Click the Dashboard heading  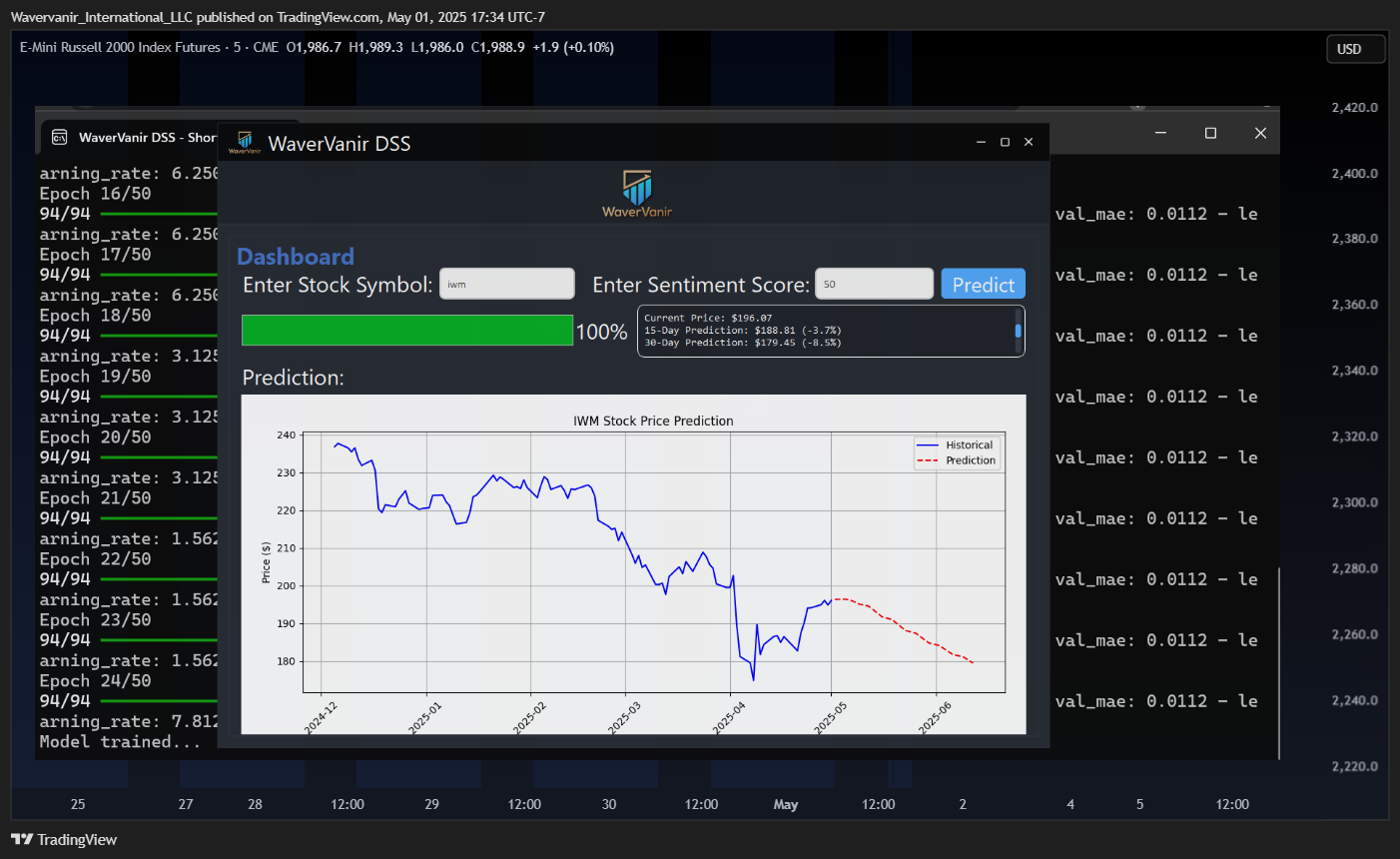pos(296,257)
